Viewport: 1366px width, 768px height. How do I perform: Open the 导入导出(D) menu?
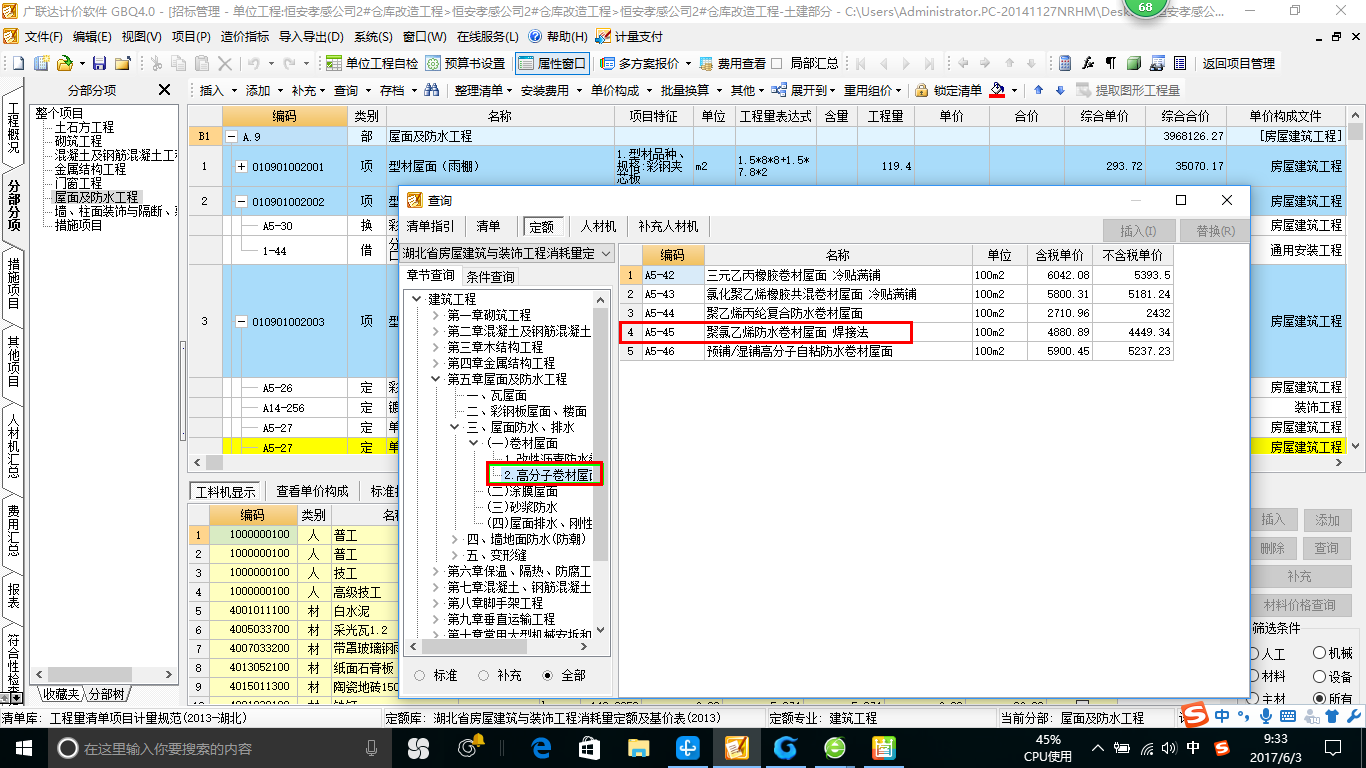[311, 36]
